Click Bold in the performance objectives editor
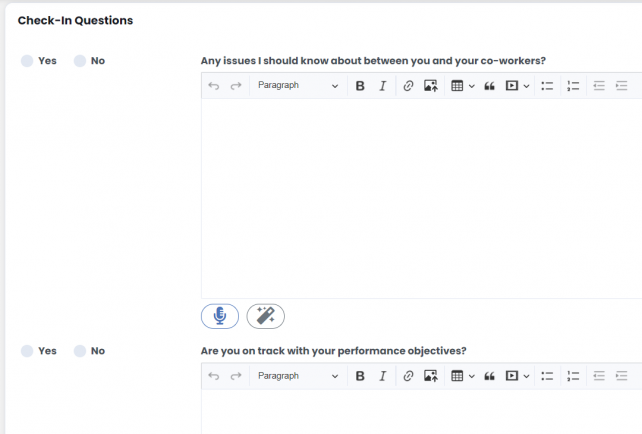This screenshot has height=434, width=642. pyautogui.click(x=360, y=376)
